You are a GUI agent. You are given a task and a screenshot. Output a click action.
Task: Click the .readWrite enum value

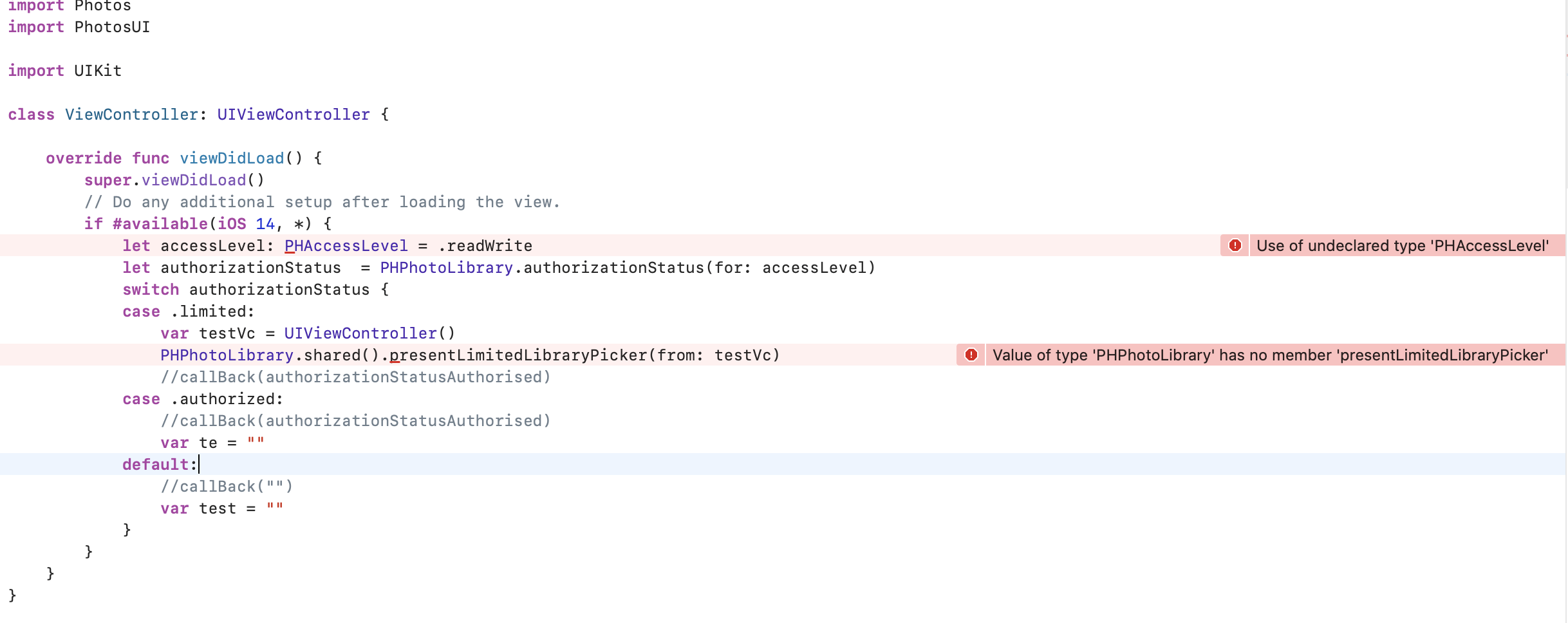[x=485, y=245]
